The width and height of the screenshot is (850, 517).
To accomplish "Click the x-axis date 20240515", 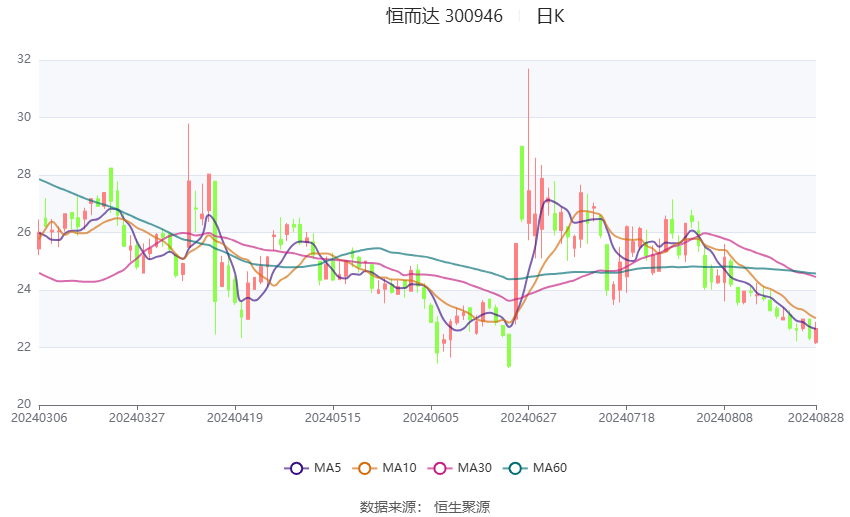I will (x=333, y=418).
